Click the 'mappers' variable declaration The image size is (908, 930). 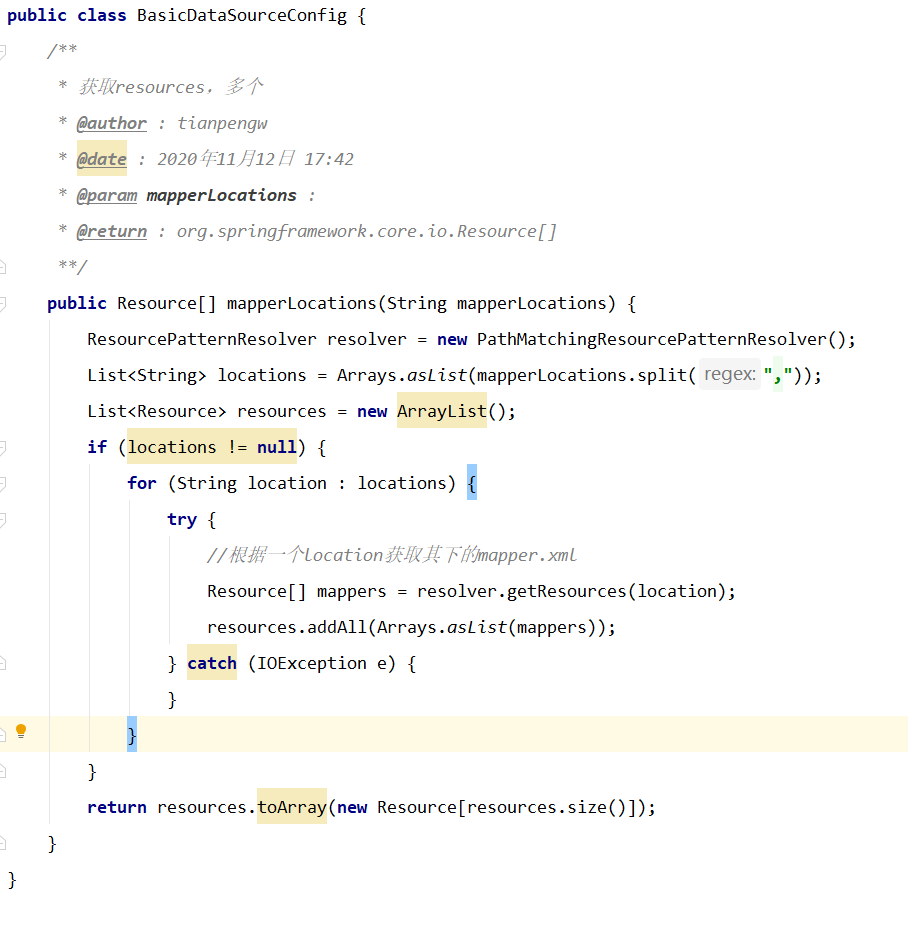(351, 592)
